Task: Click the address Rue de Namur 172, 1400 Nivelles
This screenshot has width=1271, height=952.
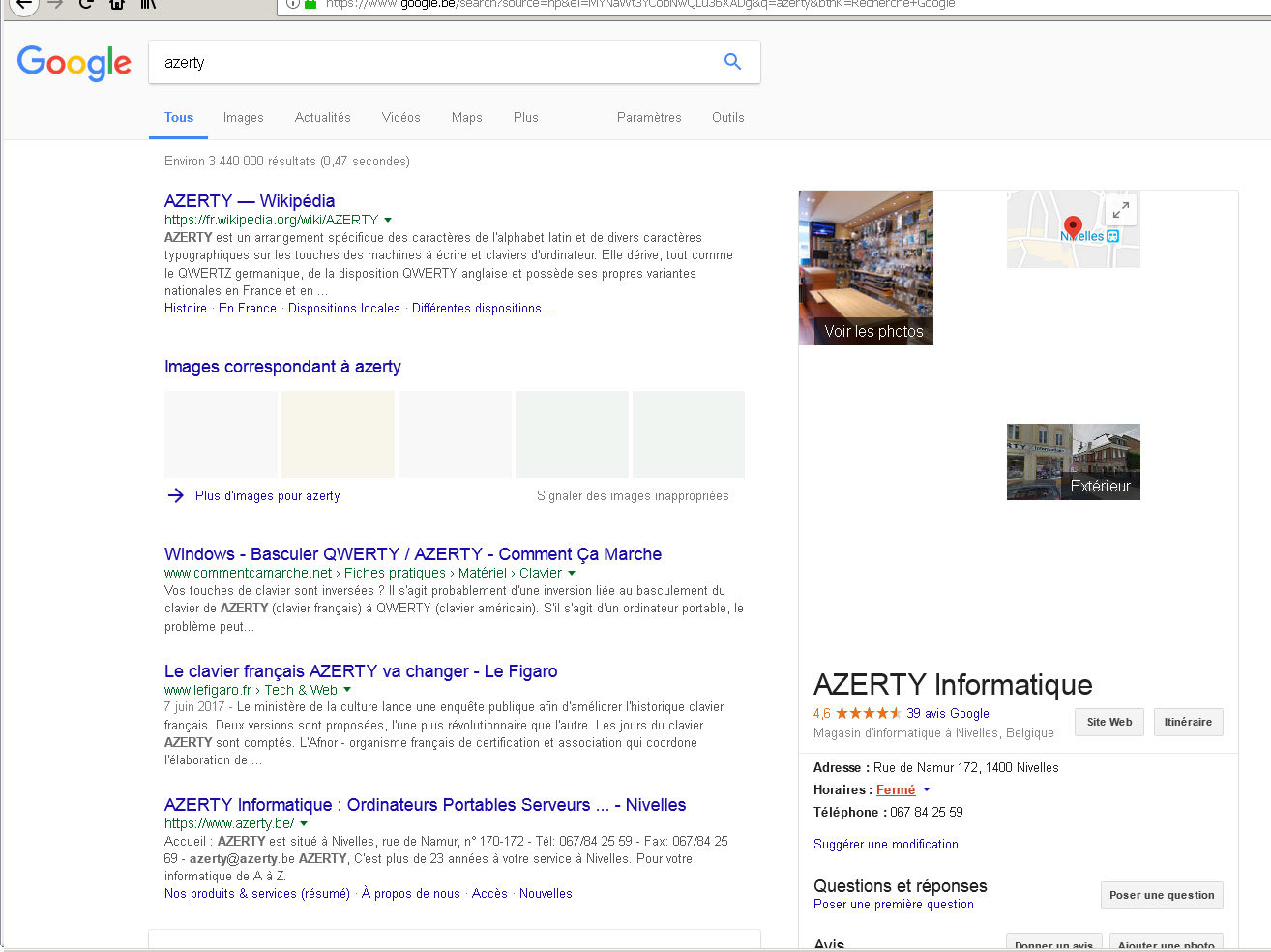Action: [x=966, y=768]
